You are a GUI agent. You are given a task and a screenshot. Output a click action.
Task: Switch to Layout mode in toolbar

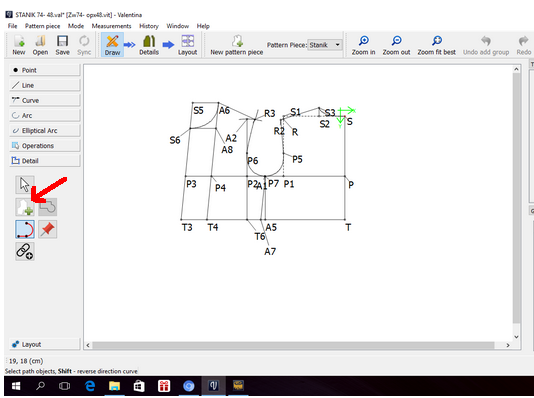pos(187,45)
